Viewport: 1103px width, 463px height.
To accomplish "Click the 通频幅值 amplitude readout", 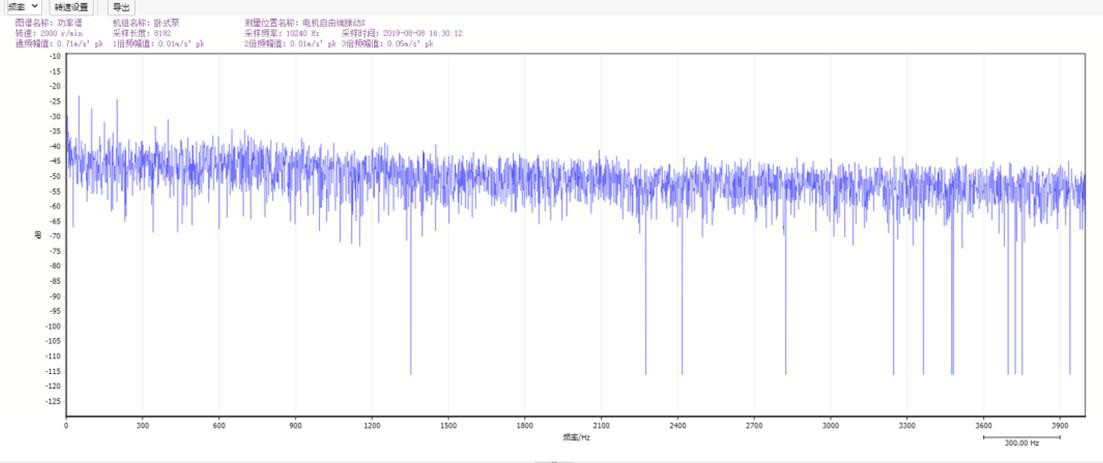I will (x=58, y=44).
